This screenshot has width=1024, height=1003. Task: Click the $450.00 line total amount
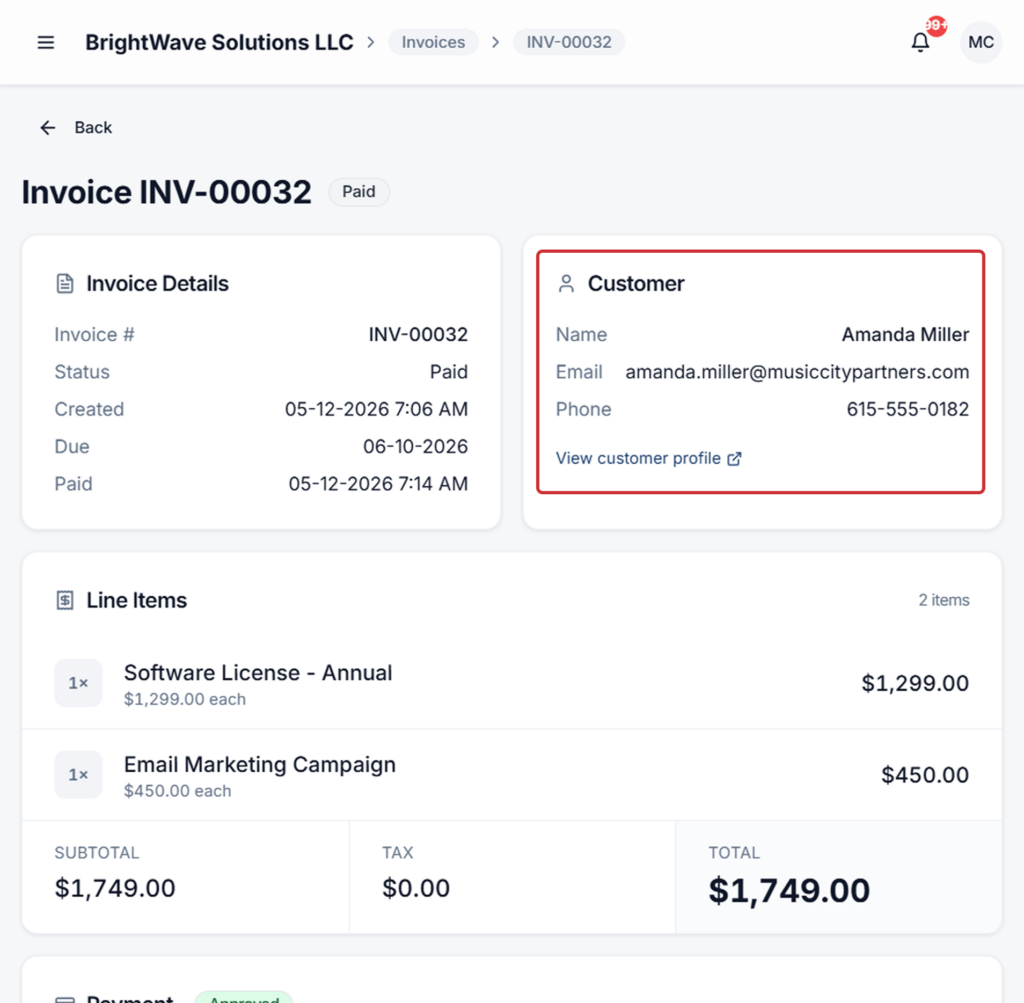pyautogui.click(x=925, y=774)
